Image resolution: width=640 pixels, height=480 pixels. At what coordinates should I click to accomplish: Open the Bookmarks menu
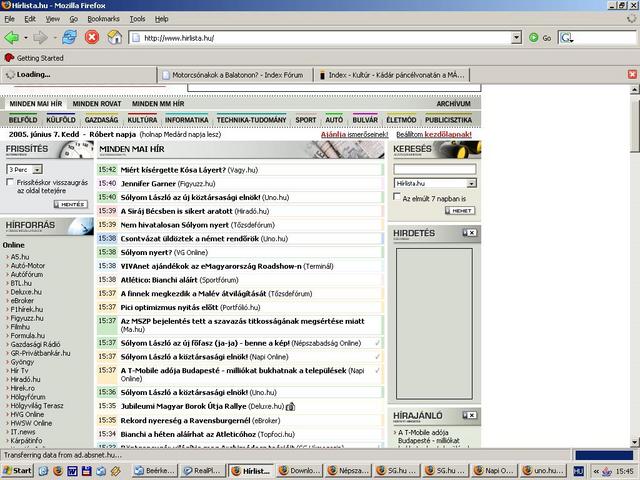(103, 19)
